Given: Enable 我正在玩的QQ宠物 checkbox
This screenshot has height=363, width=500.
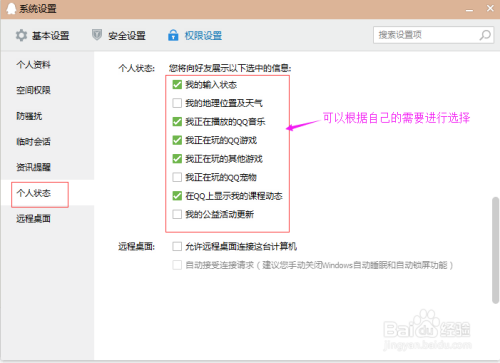Looking at the screenshot, I should 177,177.
